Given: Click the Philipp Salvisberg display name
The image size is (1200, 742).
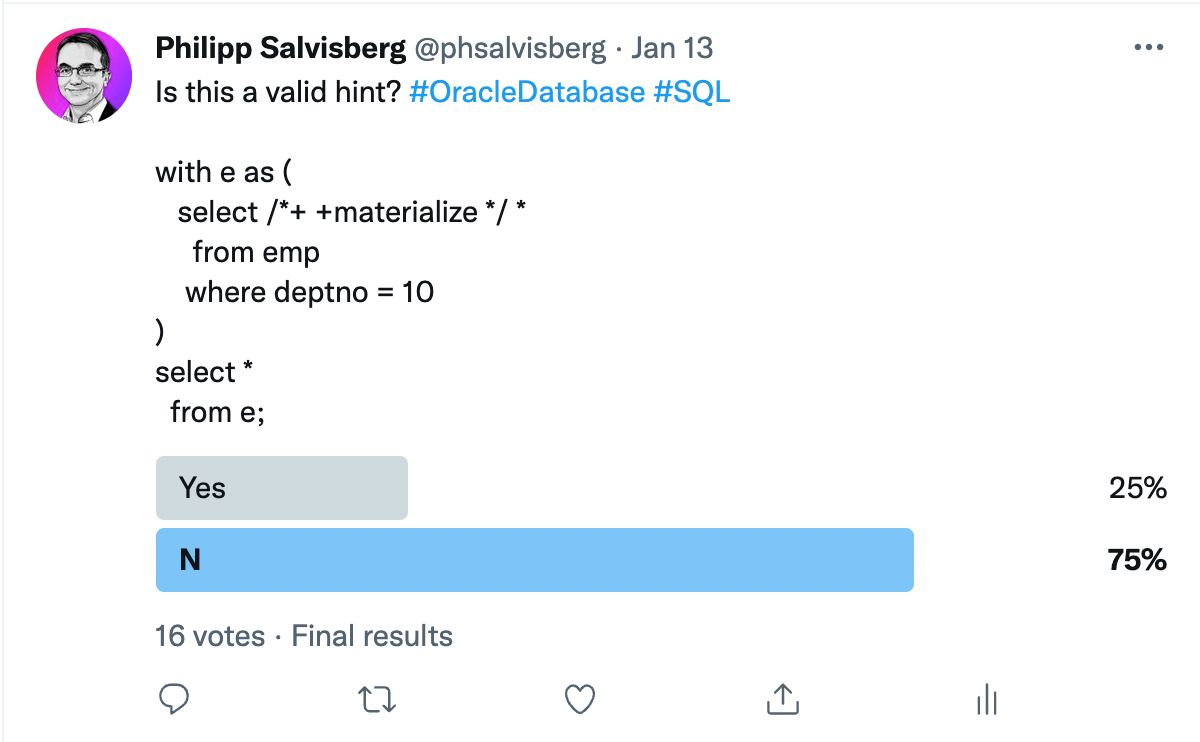Looking at the screenshot, I should (280, 48).
